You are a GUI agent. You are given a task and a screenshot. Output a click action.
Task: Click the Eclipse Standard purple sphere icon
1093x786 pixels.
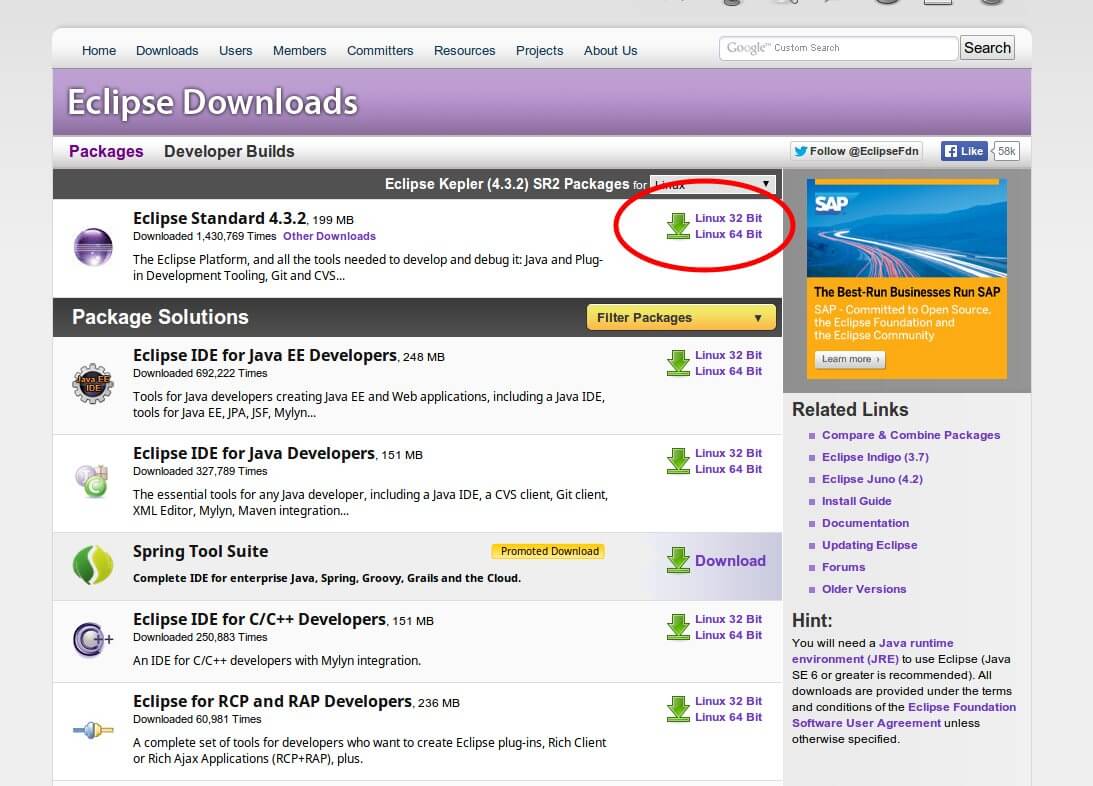tap(93, 247)
